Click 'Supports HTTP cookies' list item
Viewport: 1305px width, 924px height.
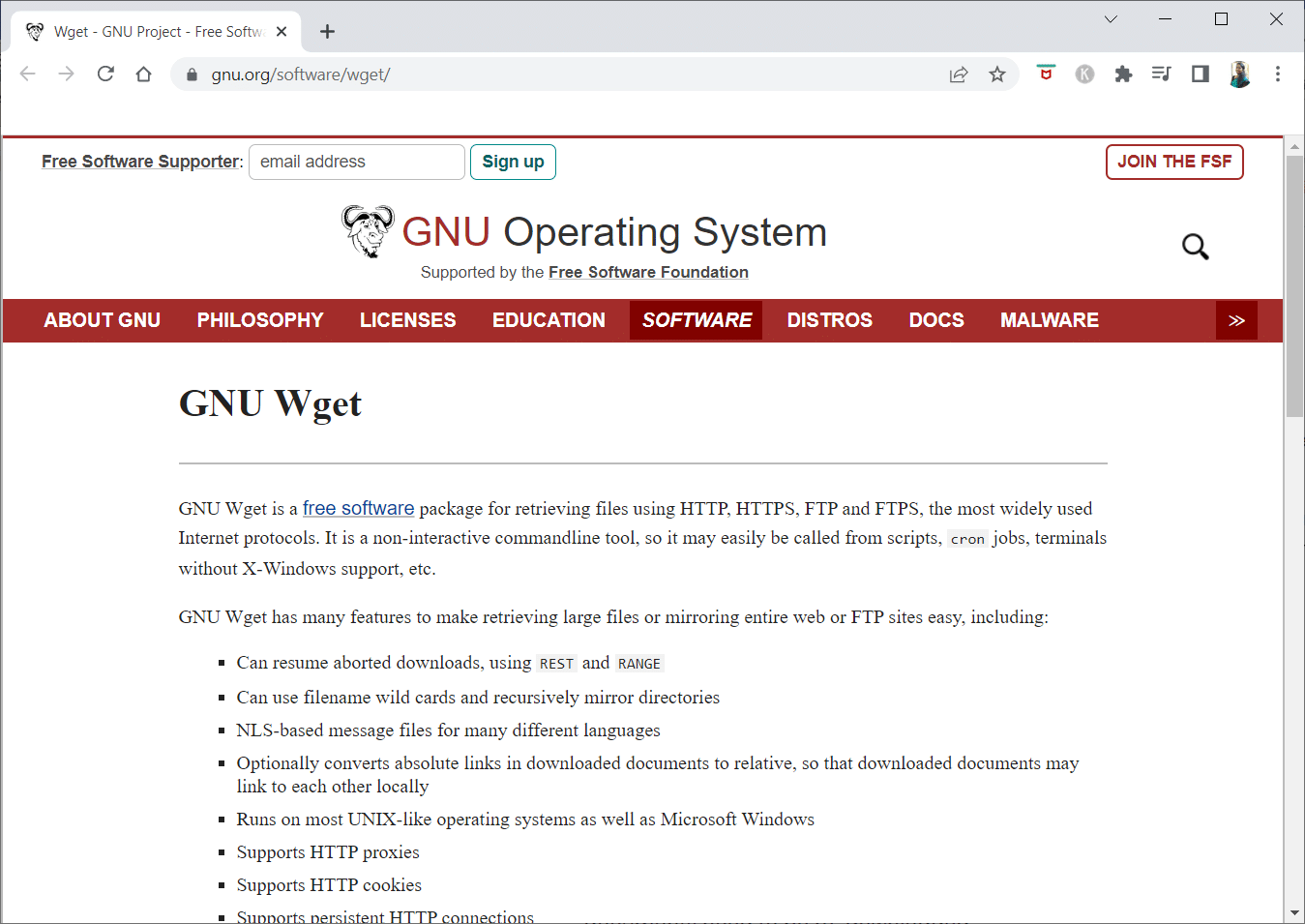[329, 885]
